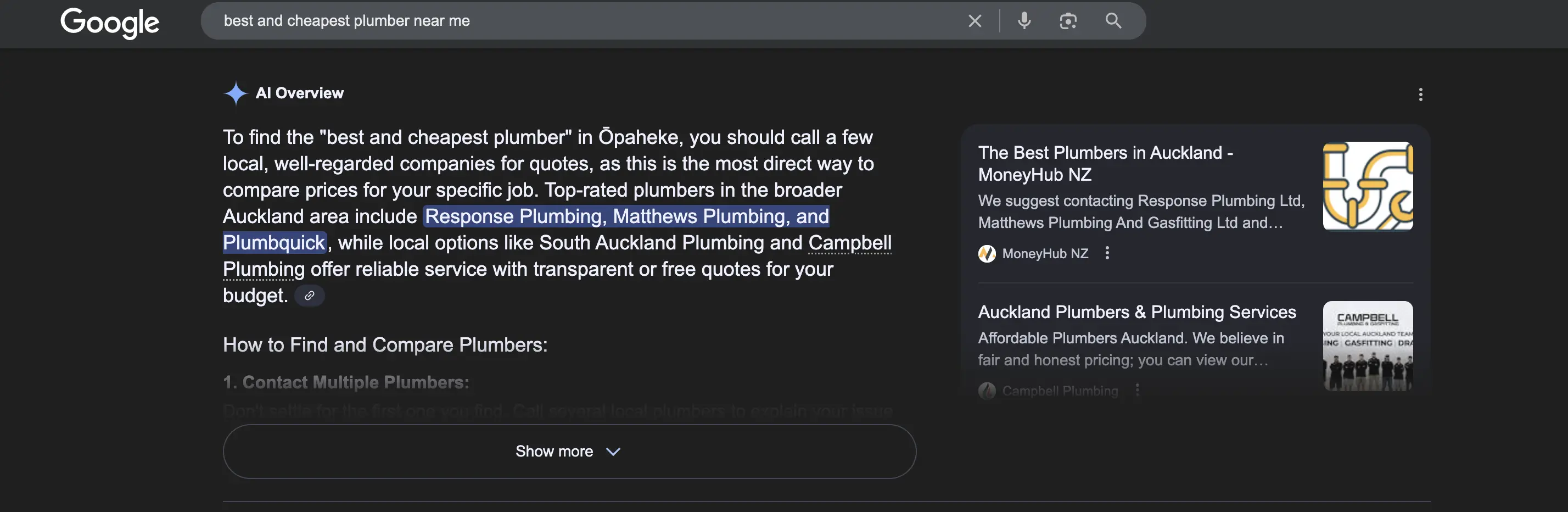Click the MoneyHub NZ source name

(1045, 254)
